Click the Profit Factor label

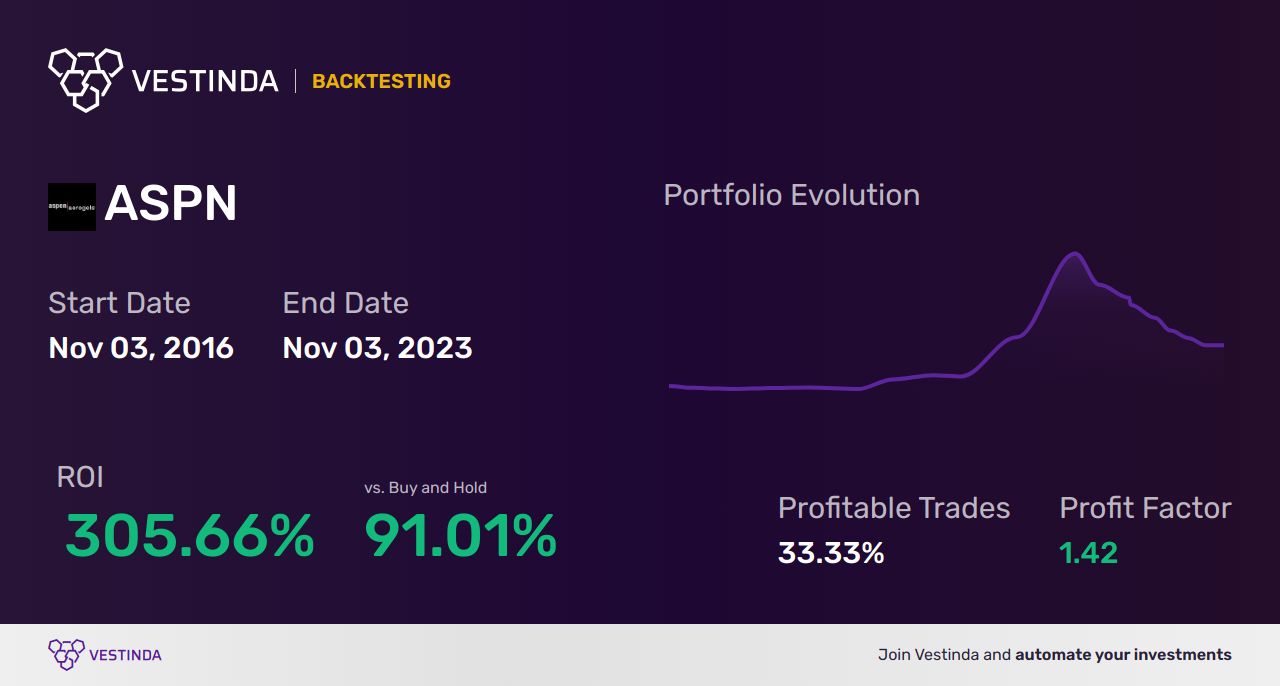[1145, 508]
